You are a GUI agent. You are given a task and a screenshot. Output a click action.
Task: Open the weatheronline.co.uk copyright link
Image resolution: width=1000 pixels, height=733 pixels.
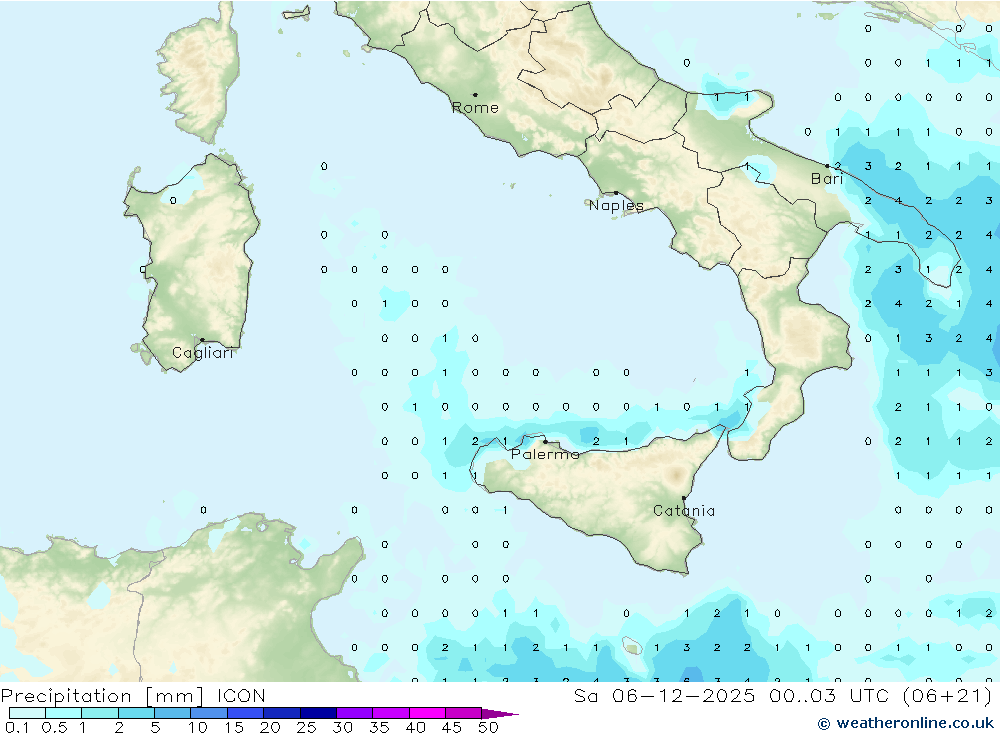coord(906,723)
